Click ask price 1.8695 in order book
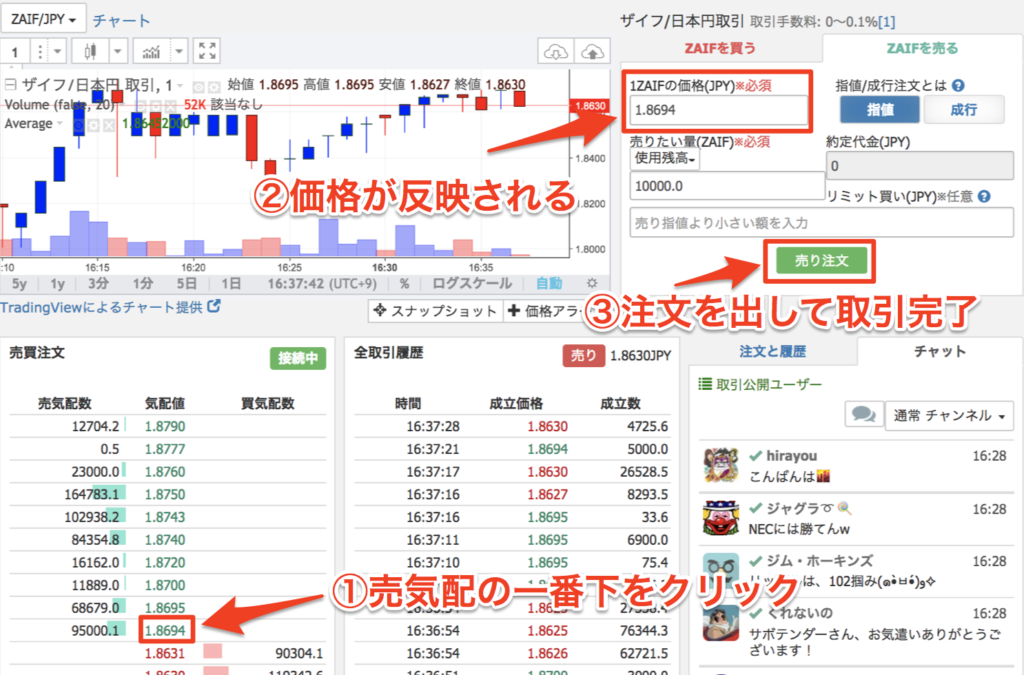Screen dimensions: 1024x675 165,608
